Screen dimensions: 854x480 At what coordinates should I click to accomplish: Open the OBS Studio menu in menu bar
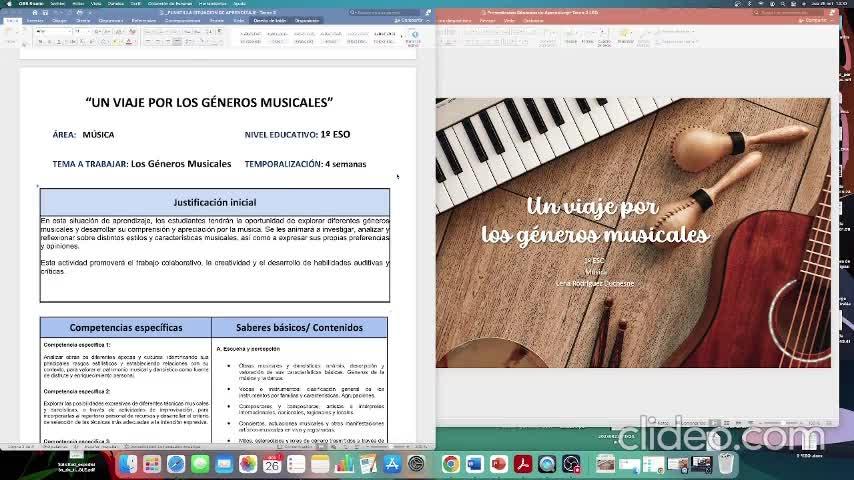(30, 4)
